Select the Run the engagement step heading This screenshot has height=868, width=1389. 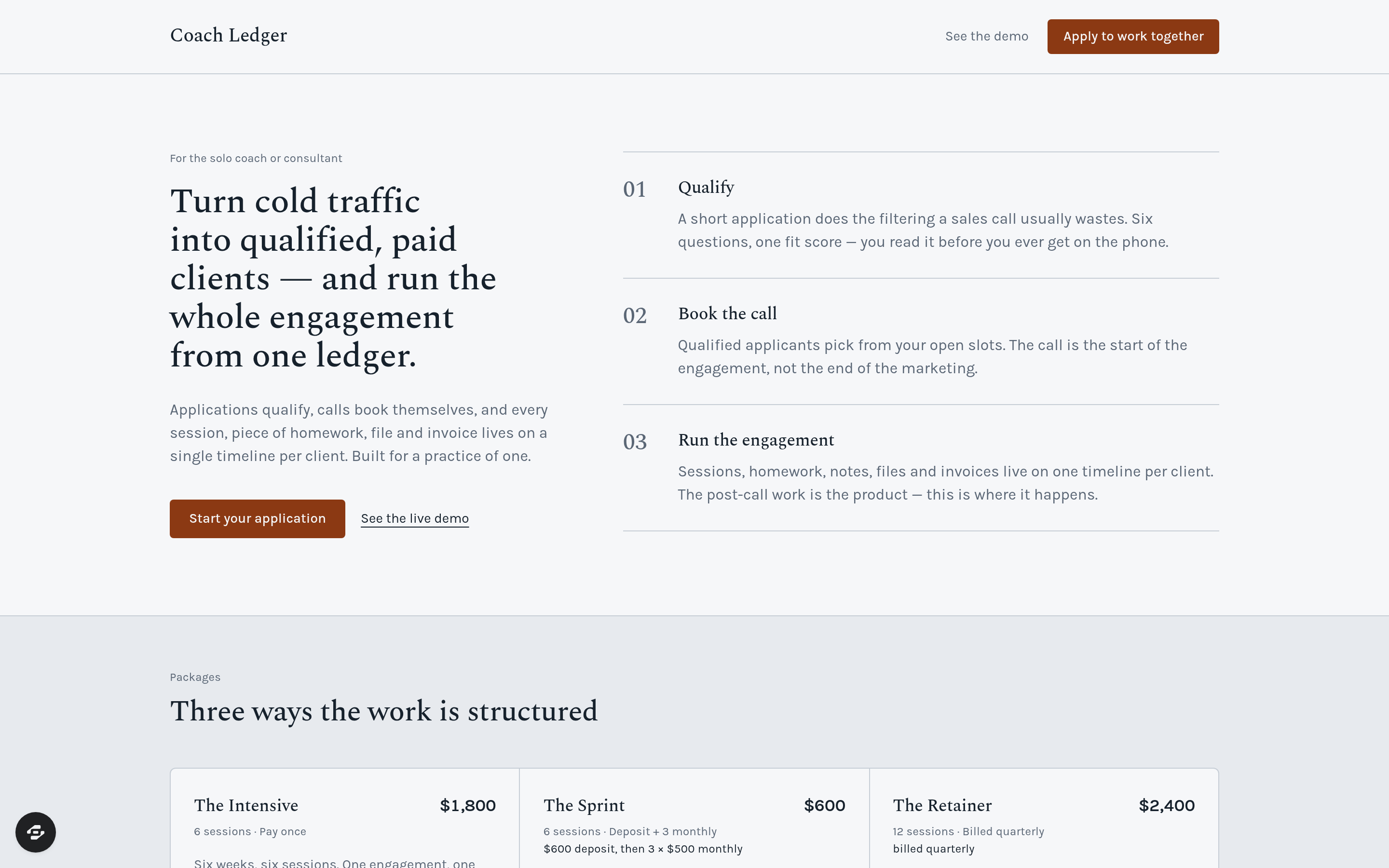pos(756,440)
